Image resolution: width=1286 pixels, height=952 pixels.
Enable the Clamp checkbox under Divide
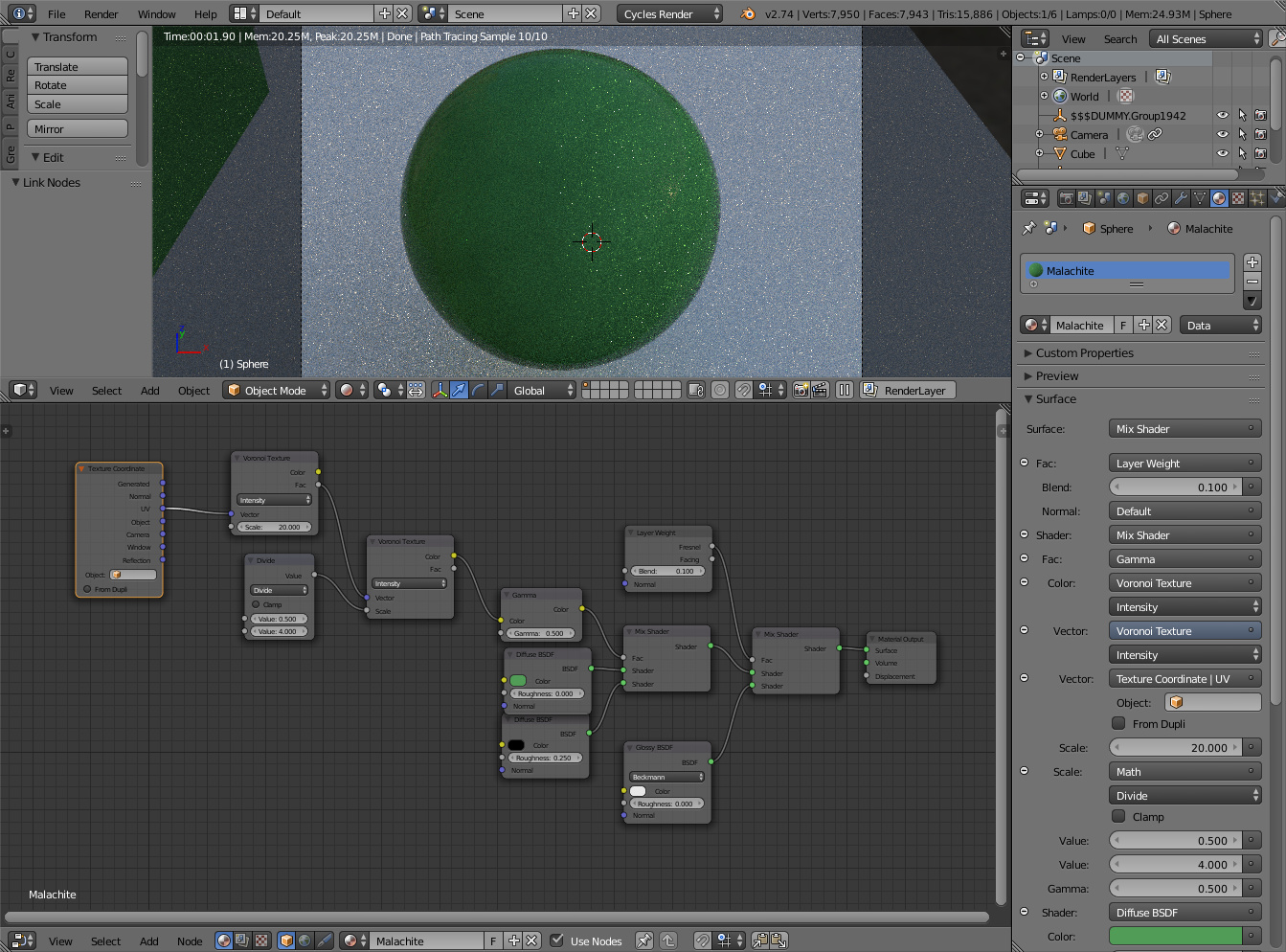click(1118, 816)
